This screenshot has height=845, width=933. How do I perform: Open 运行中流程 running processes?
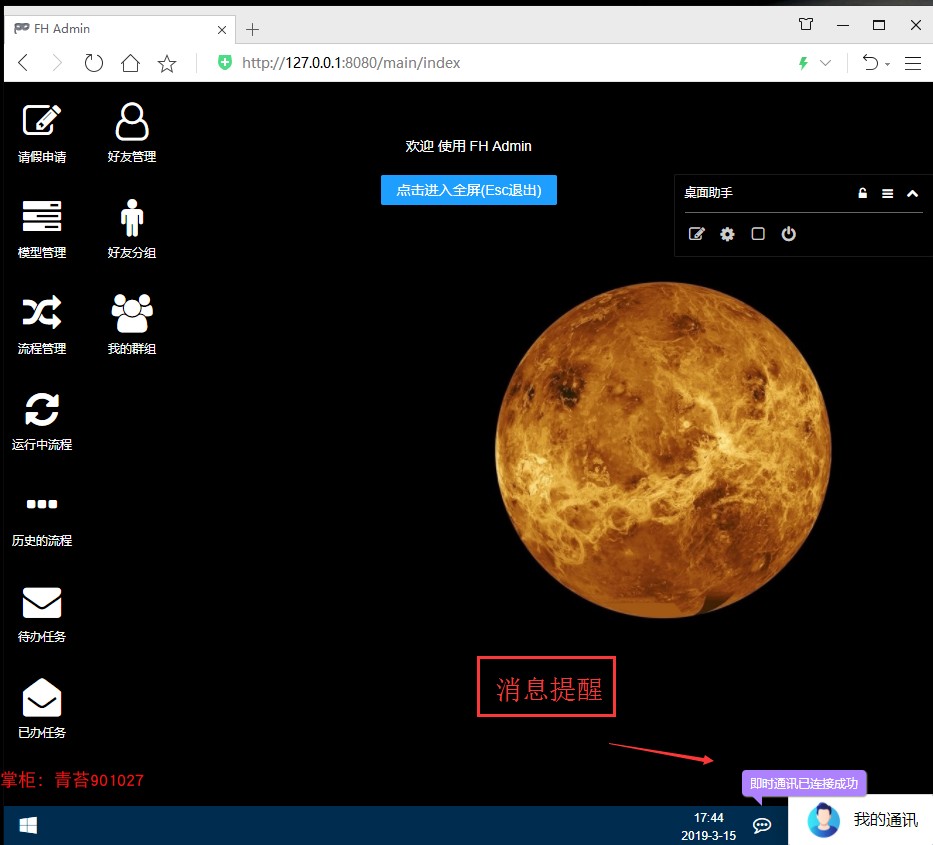(42, 421)
